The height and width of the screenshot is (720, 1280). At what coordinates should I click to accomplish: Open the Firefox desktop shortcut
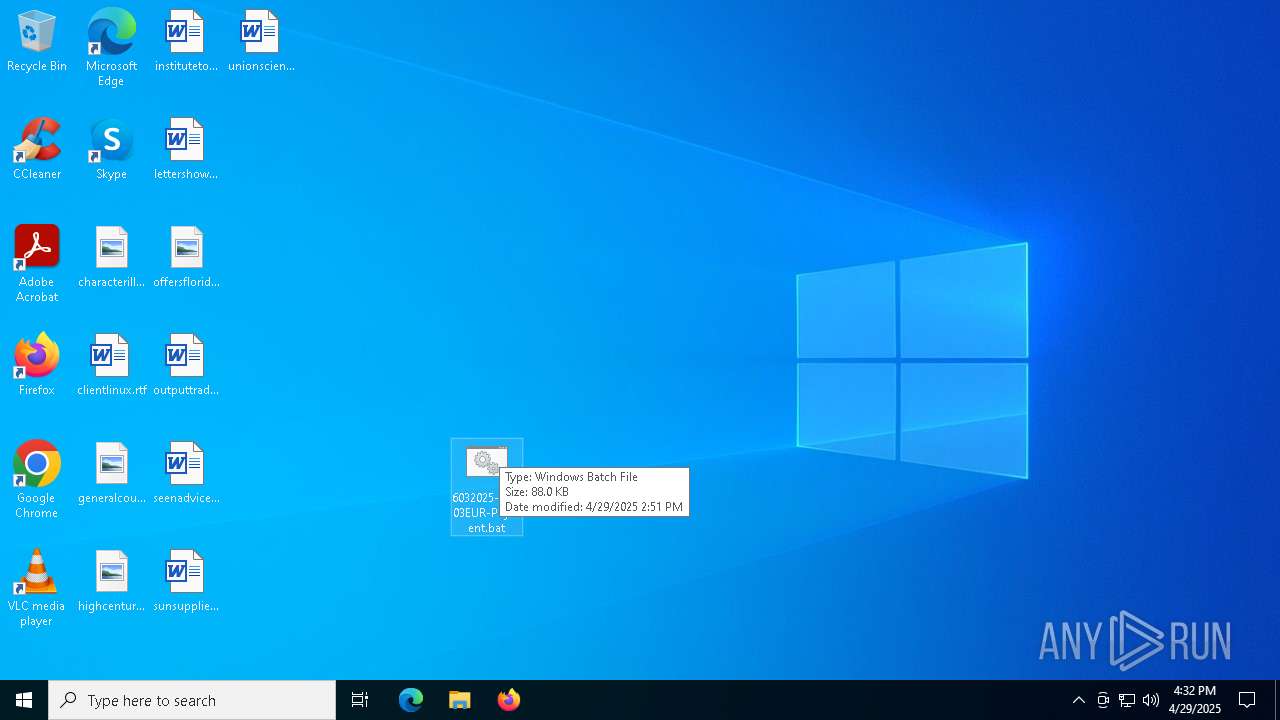pos(37,365)
